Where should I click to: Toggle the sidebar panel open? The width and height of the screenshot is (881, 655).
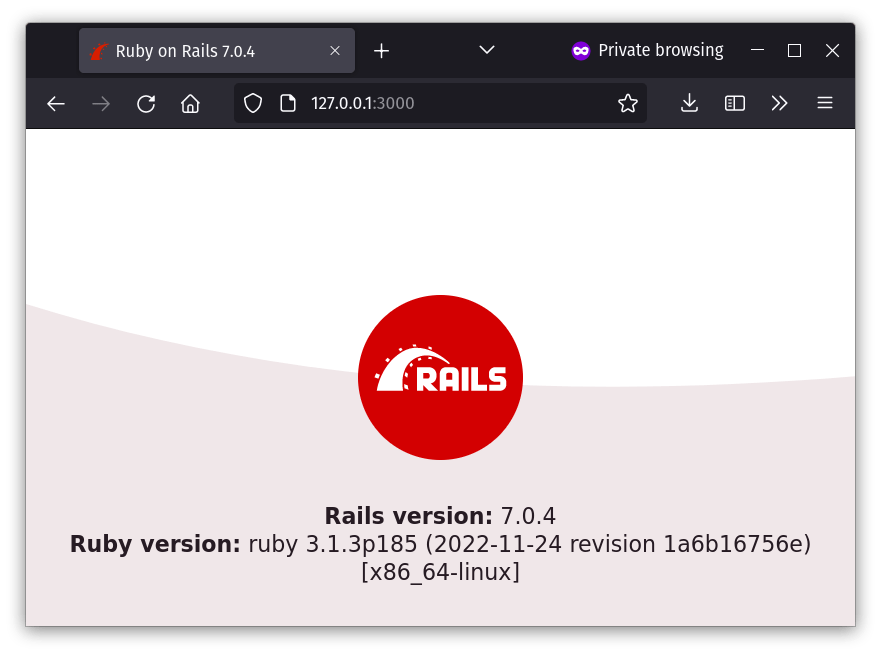tap(734, 102)
